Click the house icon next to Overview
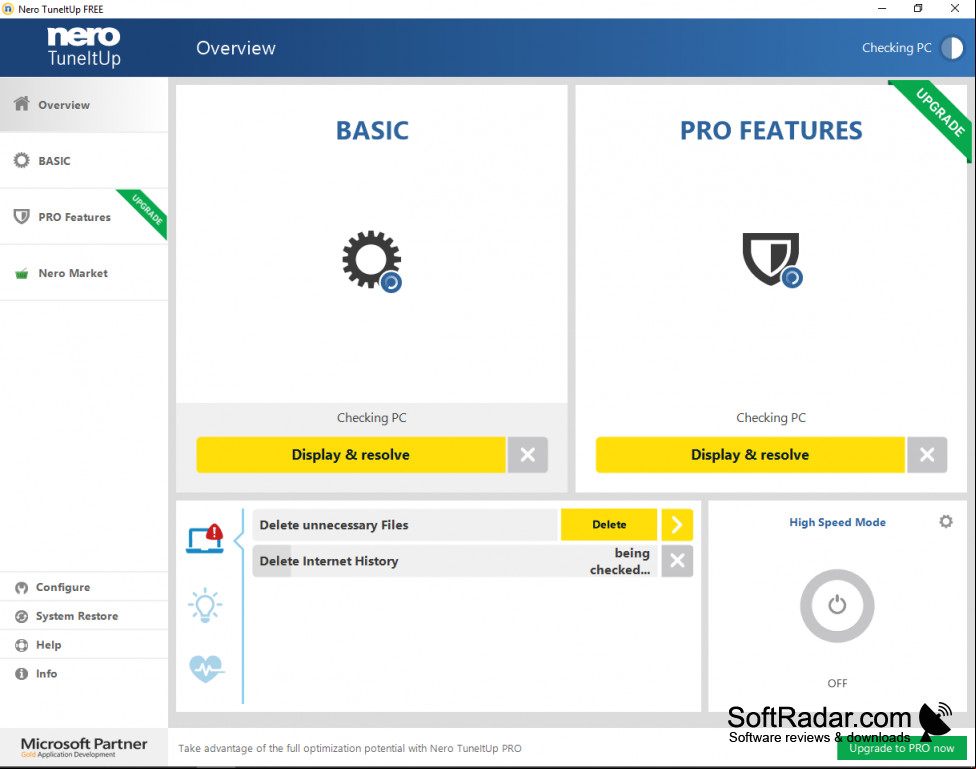The height and width of the screenshot is (769, 976). 22,103
